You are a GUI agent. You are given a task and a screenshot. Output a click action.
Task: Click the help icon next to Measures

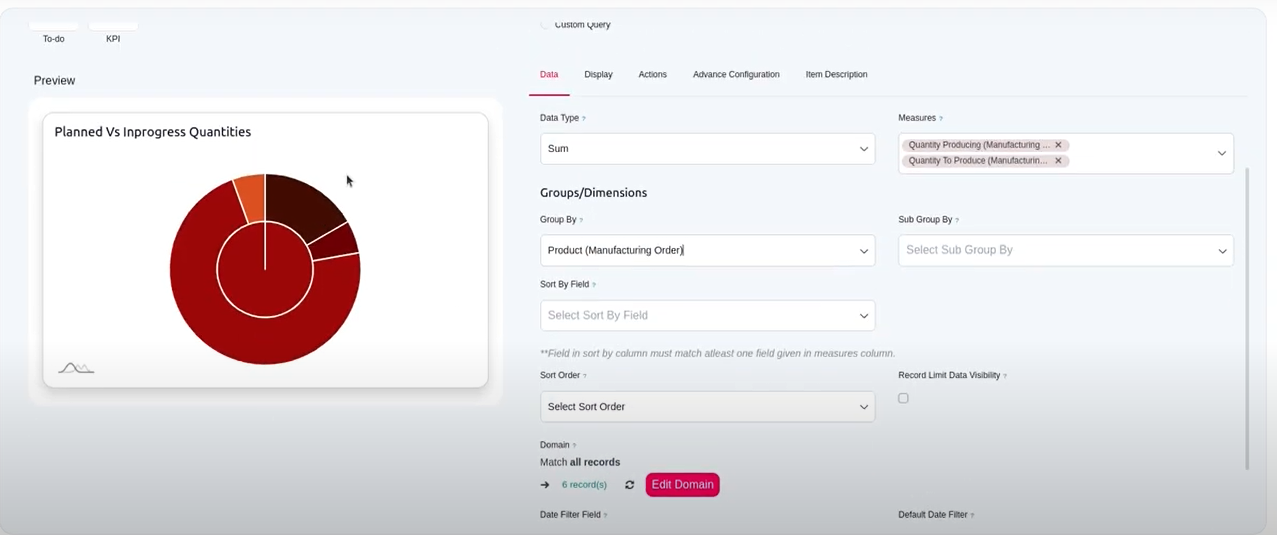click(x=941, y=118)
